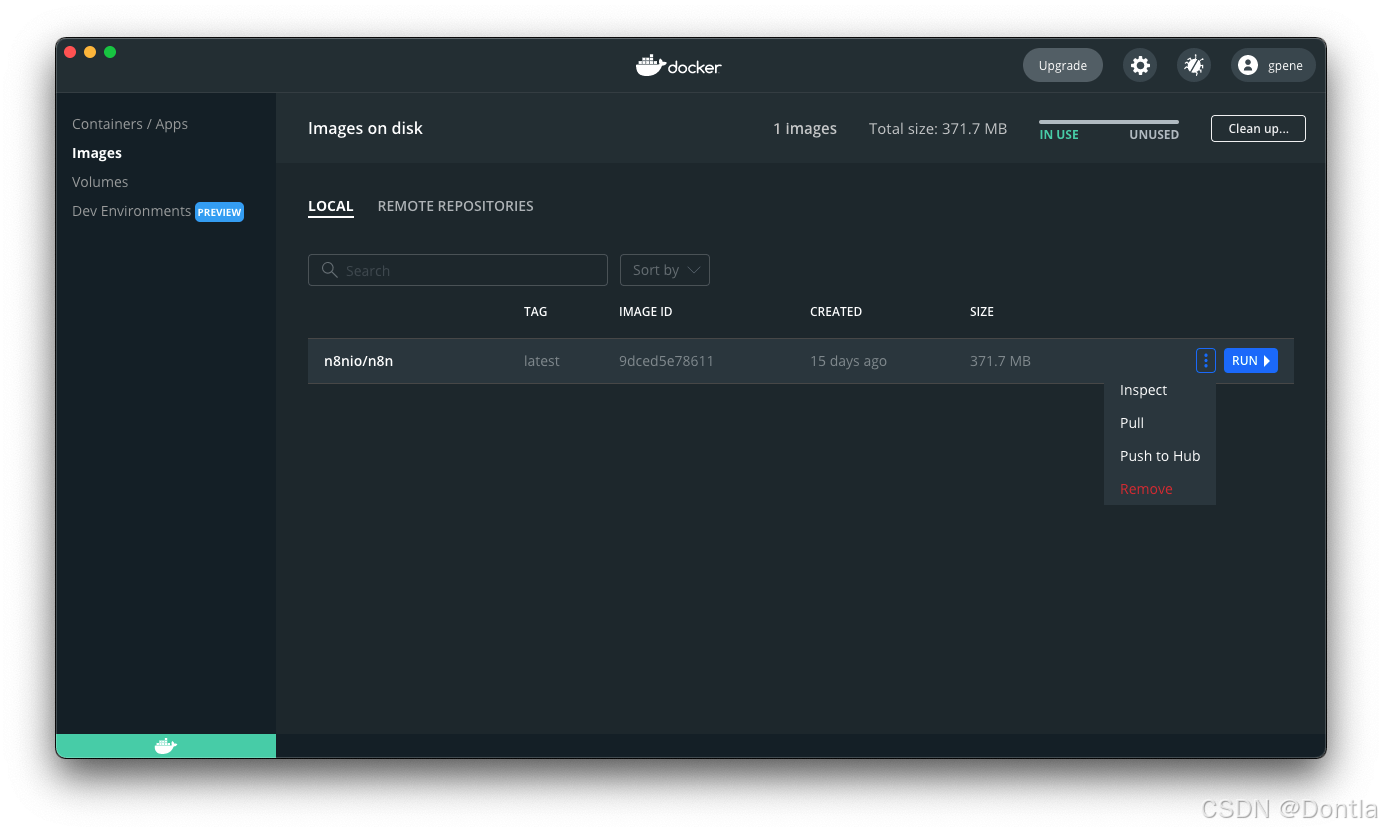Click the whale status icon in footer
The width and height of the screenshot is (1382, 832).
(165, 745)
